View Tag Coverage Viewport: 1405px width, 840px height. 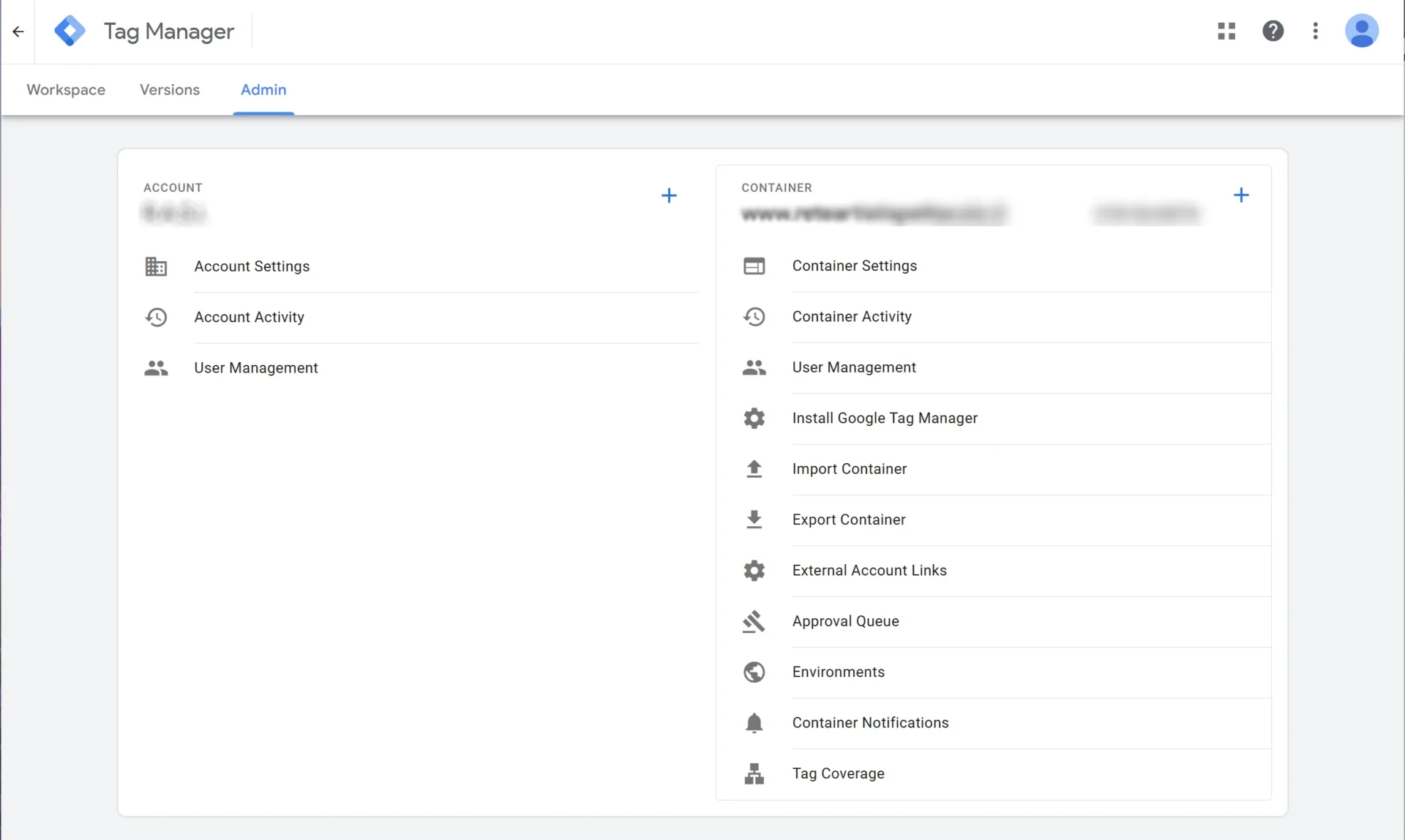pyautogui.click(x=839, y=773)
